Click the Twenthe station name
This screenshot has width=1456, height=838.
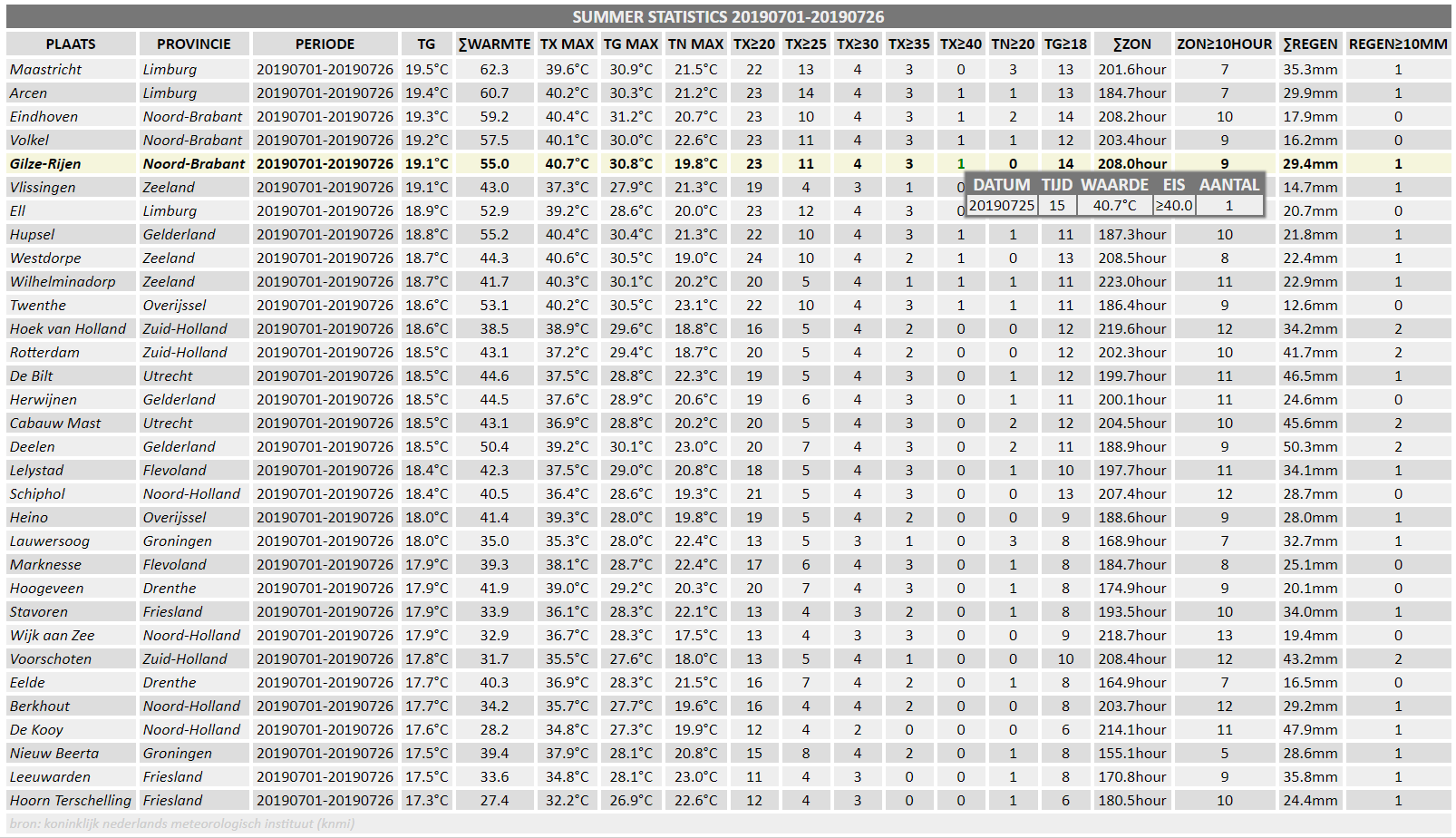37,305
